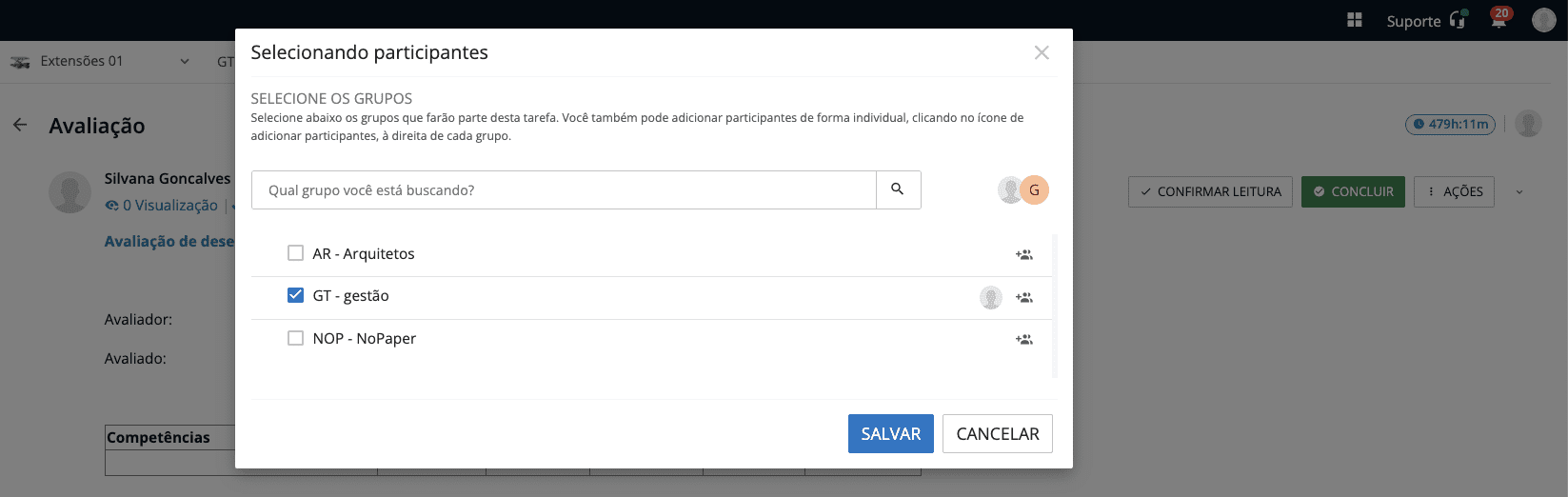
Task: Open the AÇÕES dropdown menu
Action: pos(1454,191)
